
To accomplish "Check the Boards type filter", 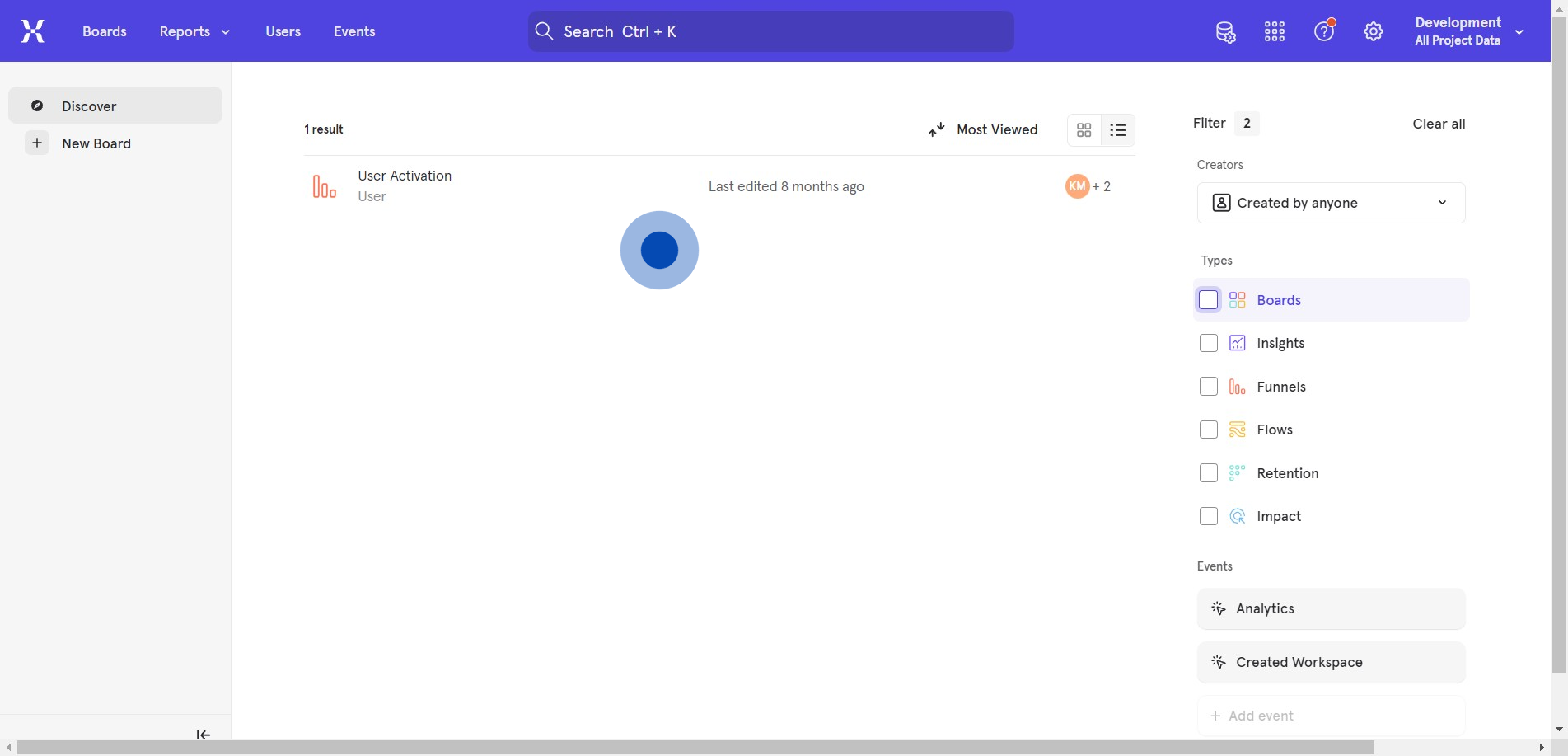I will pos(1208,300).
